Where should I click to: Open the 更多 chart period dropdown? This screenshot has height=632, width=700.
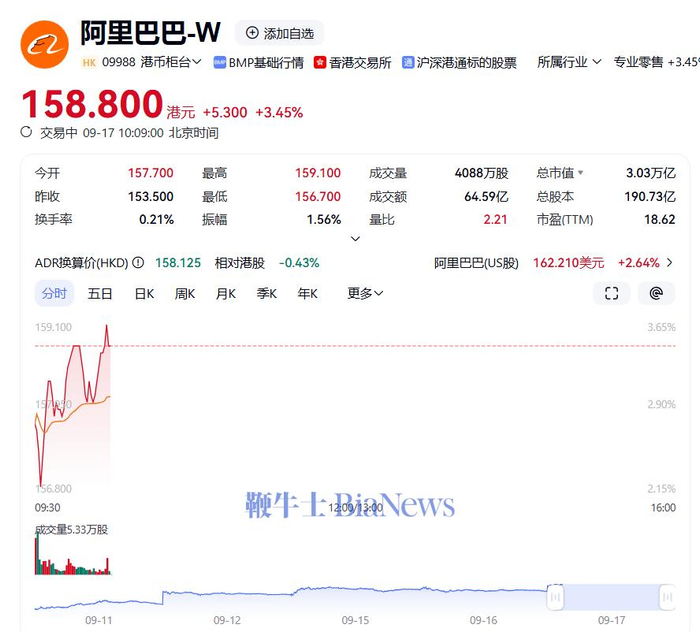365,293
